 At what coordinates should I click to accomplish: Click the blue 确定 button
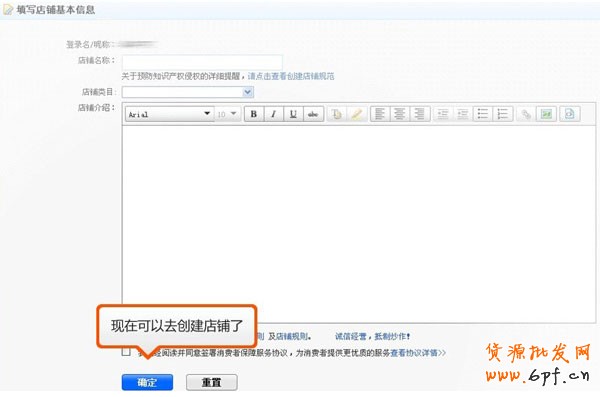point(147,382)
